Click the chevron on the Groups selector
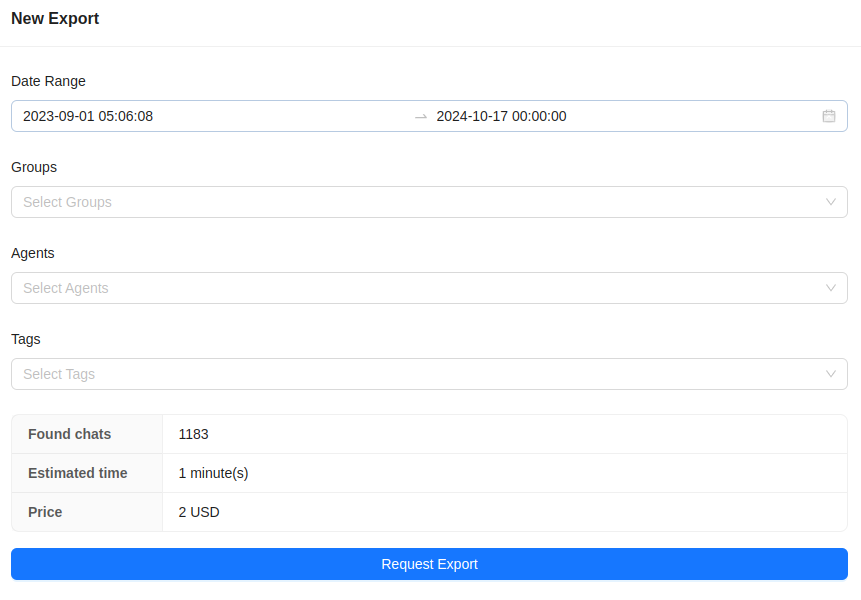This screenshot has width=861, height=600. (x=831, y=202)
